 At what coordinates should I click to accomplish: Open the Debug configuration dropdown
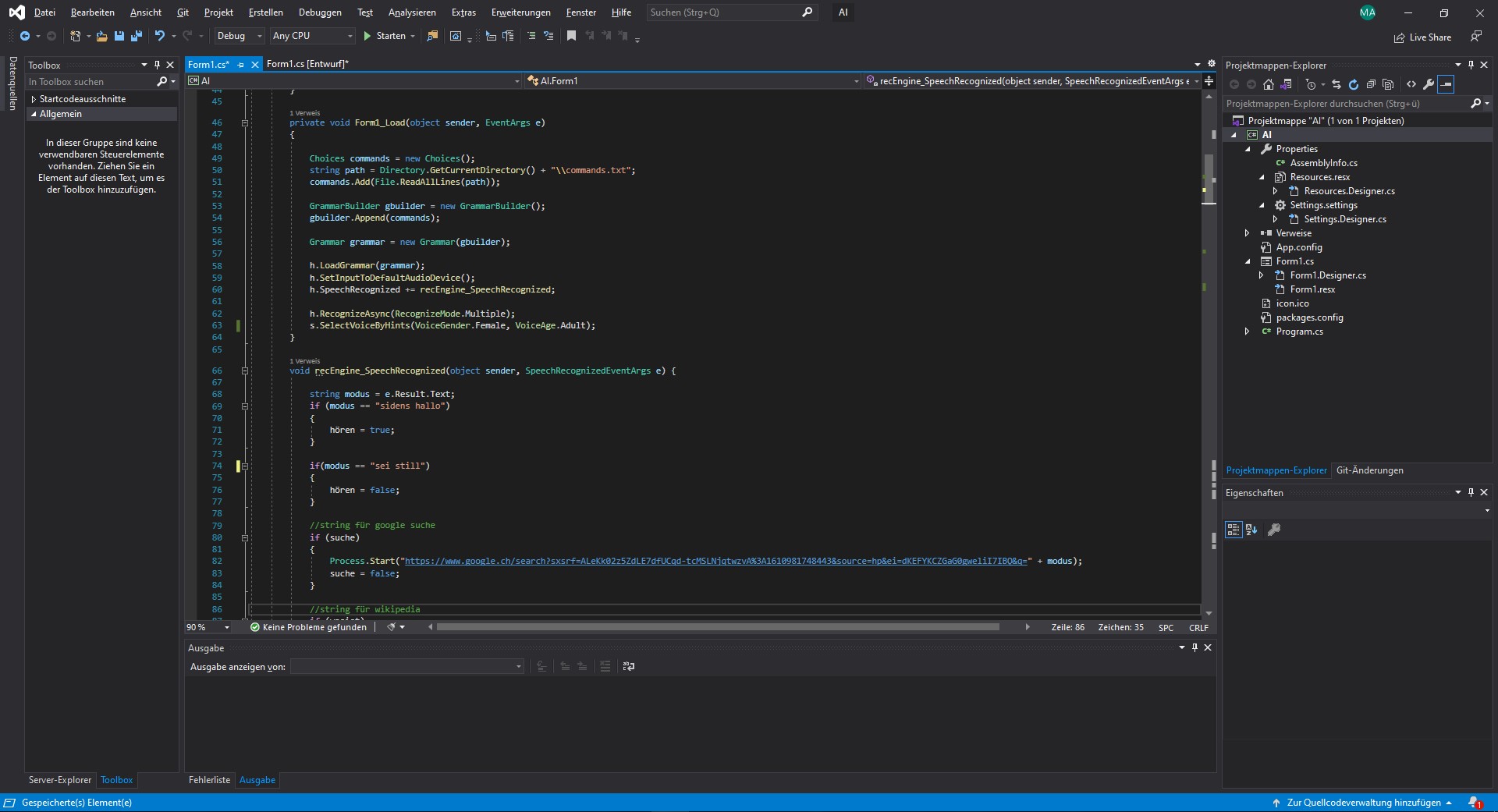[240, 36]
